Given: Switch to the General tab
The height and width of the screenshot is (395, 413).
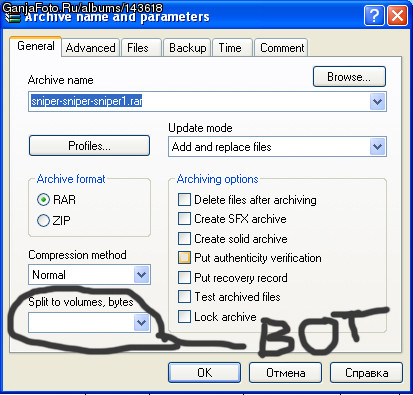Looking at the screenshot, I should pyautogui.click(x=36, y=46).
